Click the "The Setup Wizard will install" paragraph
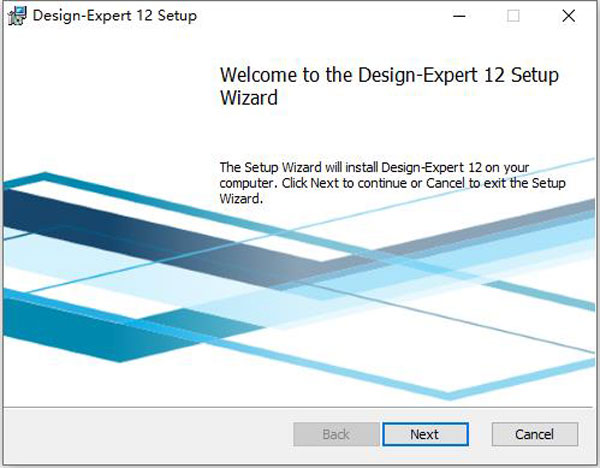600x468 pixels. 392,183
